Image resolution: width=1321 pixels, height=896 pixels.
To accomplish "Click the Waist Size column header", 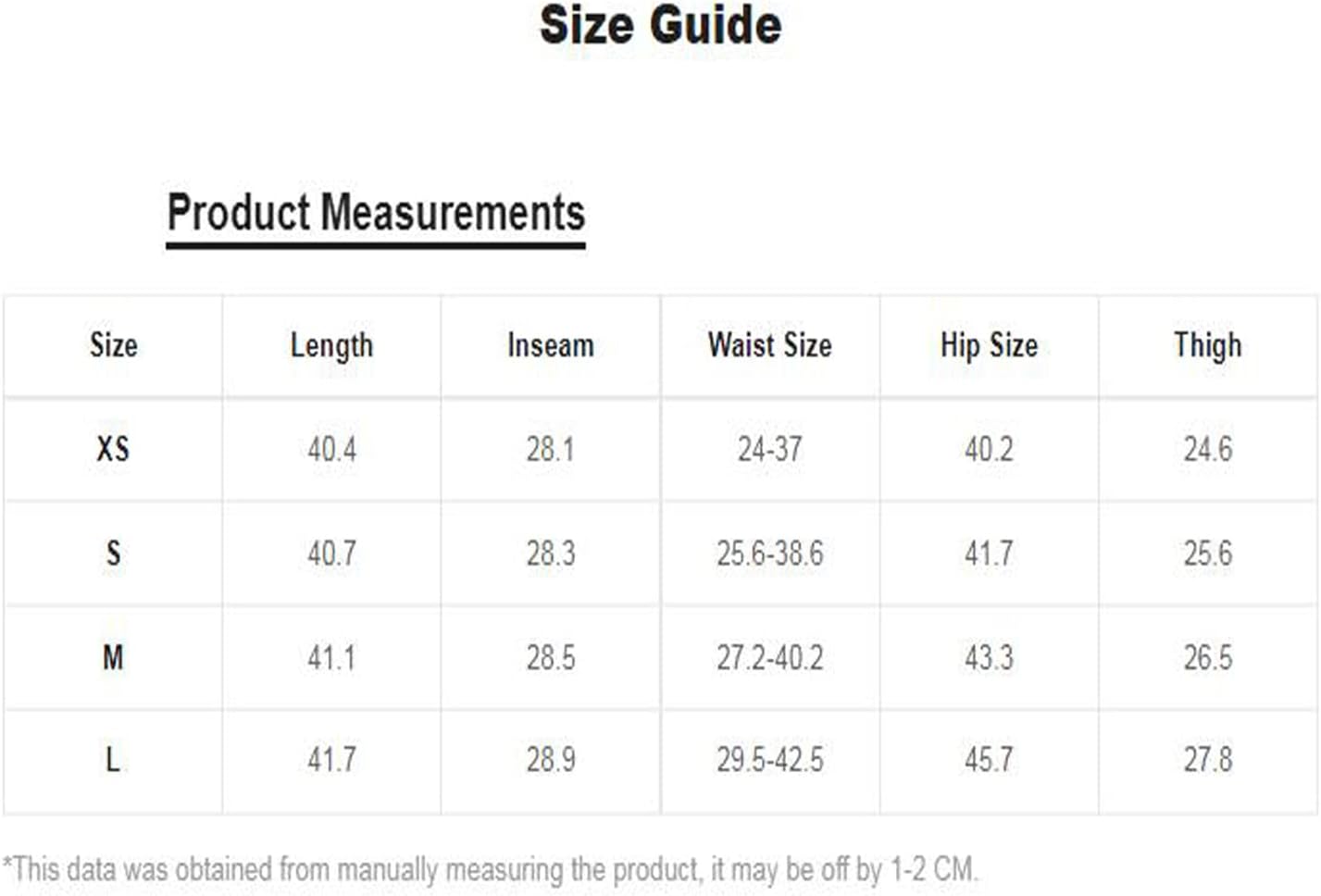I will click(769, 345).
